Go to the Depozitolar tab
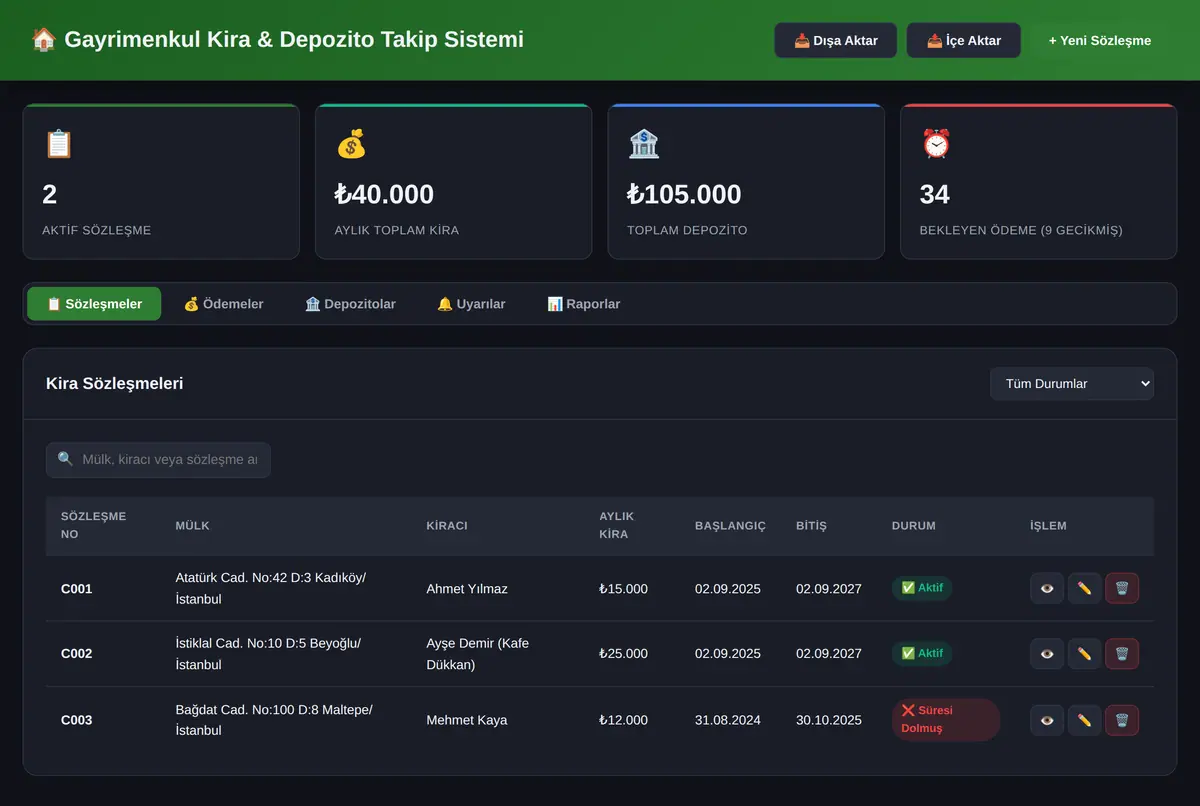Screen dimensions: 1200x806 pos(350,304)
